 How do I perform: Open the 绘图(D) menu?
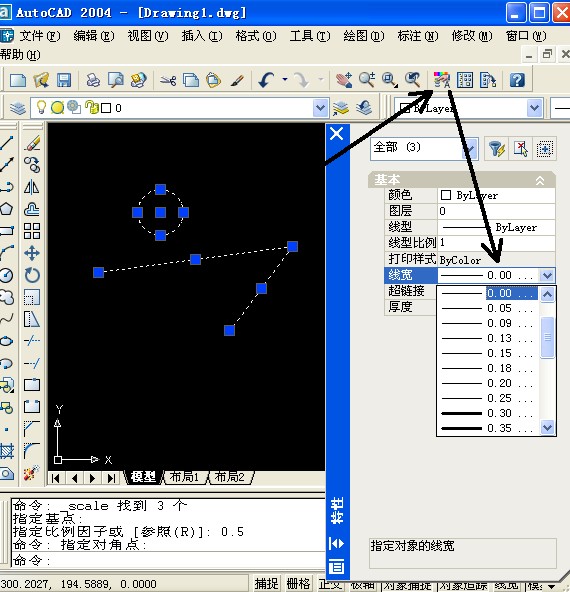364,36
